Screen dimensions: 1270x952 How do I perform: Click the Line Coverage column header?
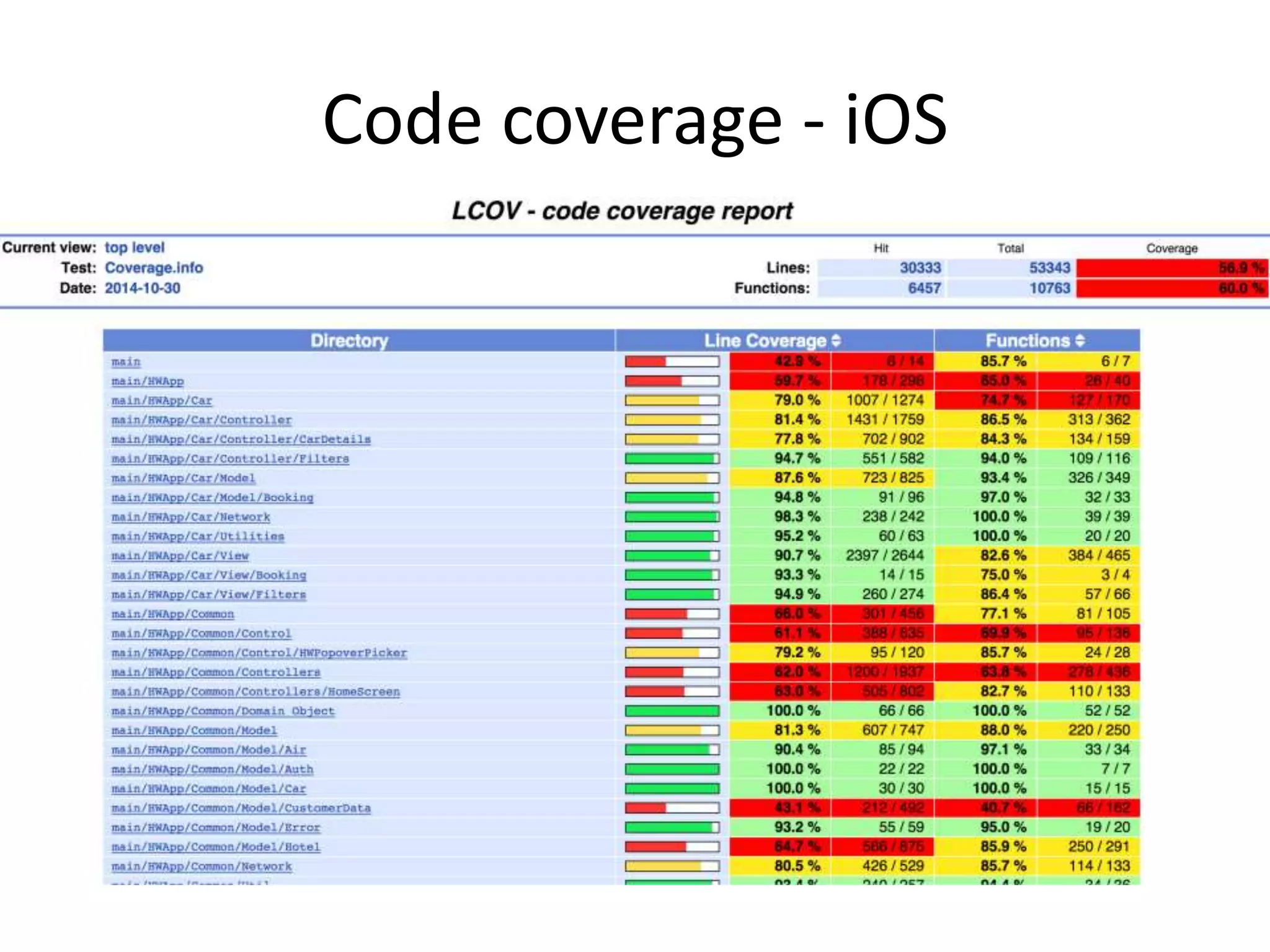pyautogui.click(x=775, y=340)
